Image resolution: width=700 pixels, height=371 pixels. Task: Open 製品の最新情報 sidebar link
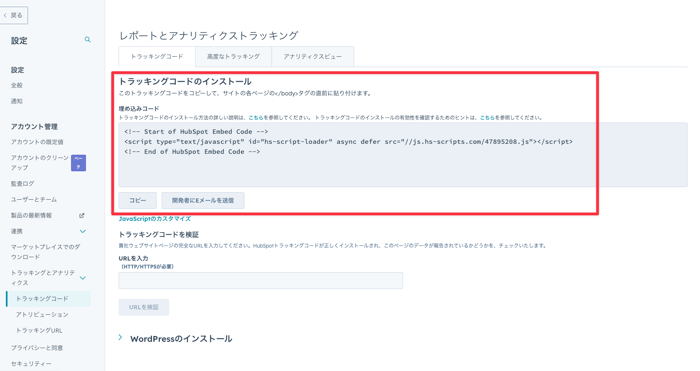32,215
